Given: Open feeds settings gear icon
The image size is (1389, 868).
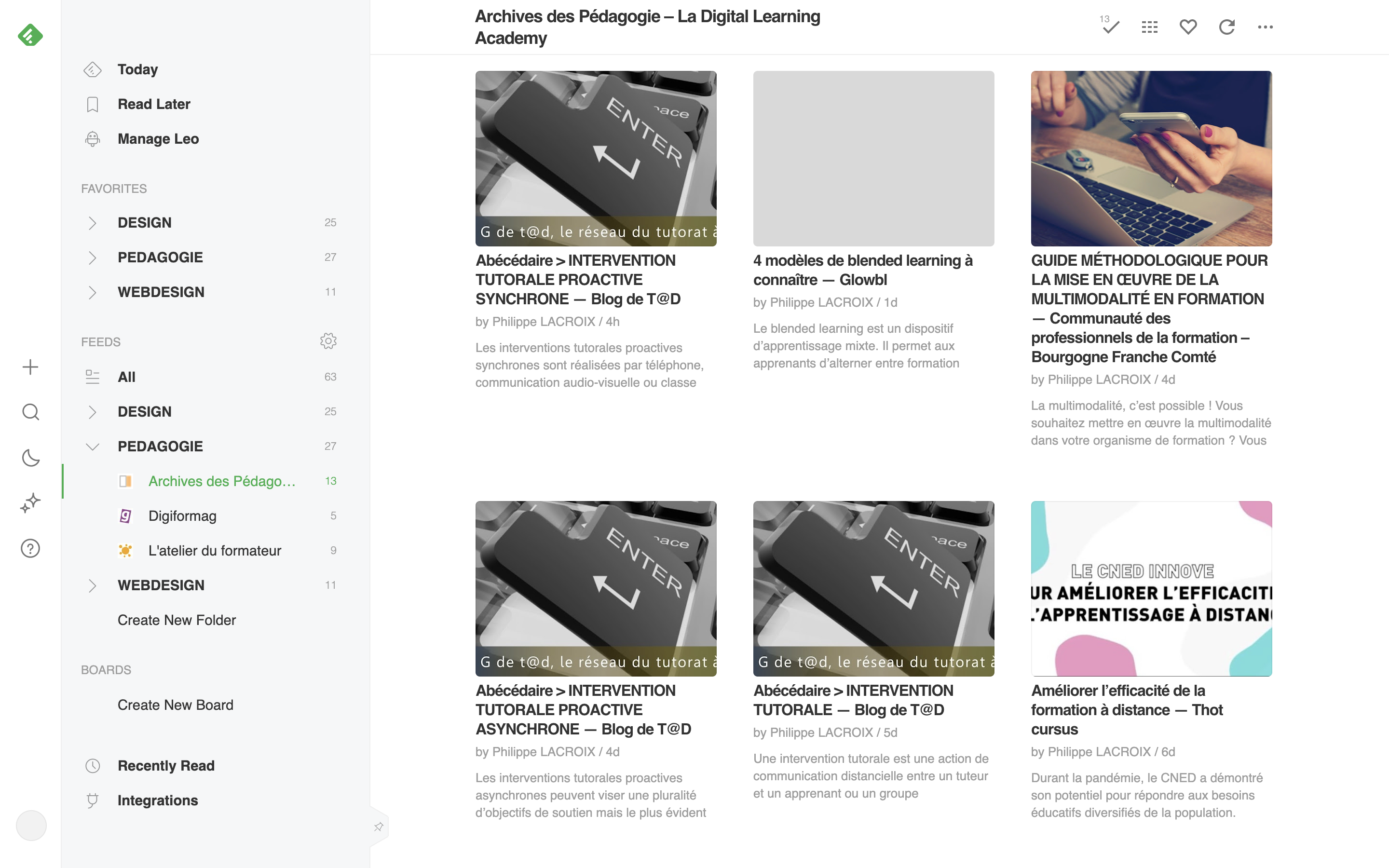Looking at the screenshot, I should coord(328,341).
